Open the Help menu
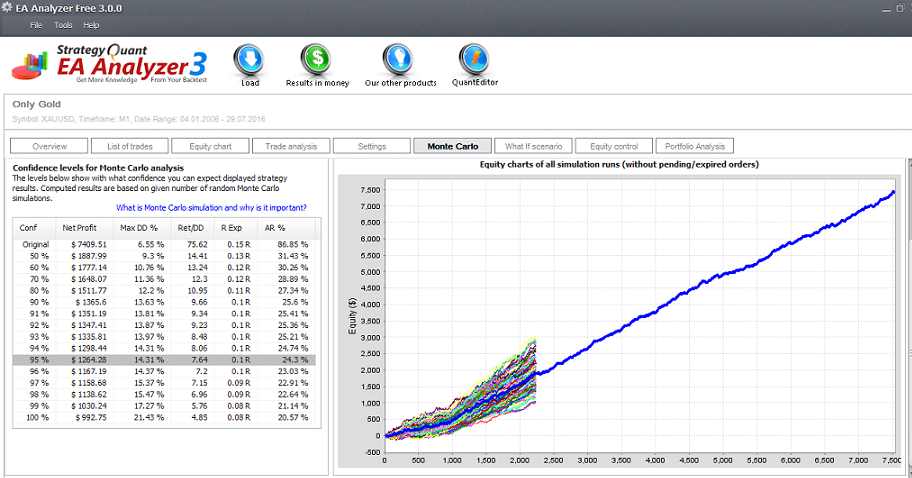 click(x=91, y=24)
